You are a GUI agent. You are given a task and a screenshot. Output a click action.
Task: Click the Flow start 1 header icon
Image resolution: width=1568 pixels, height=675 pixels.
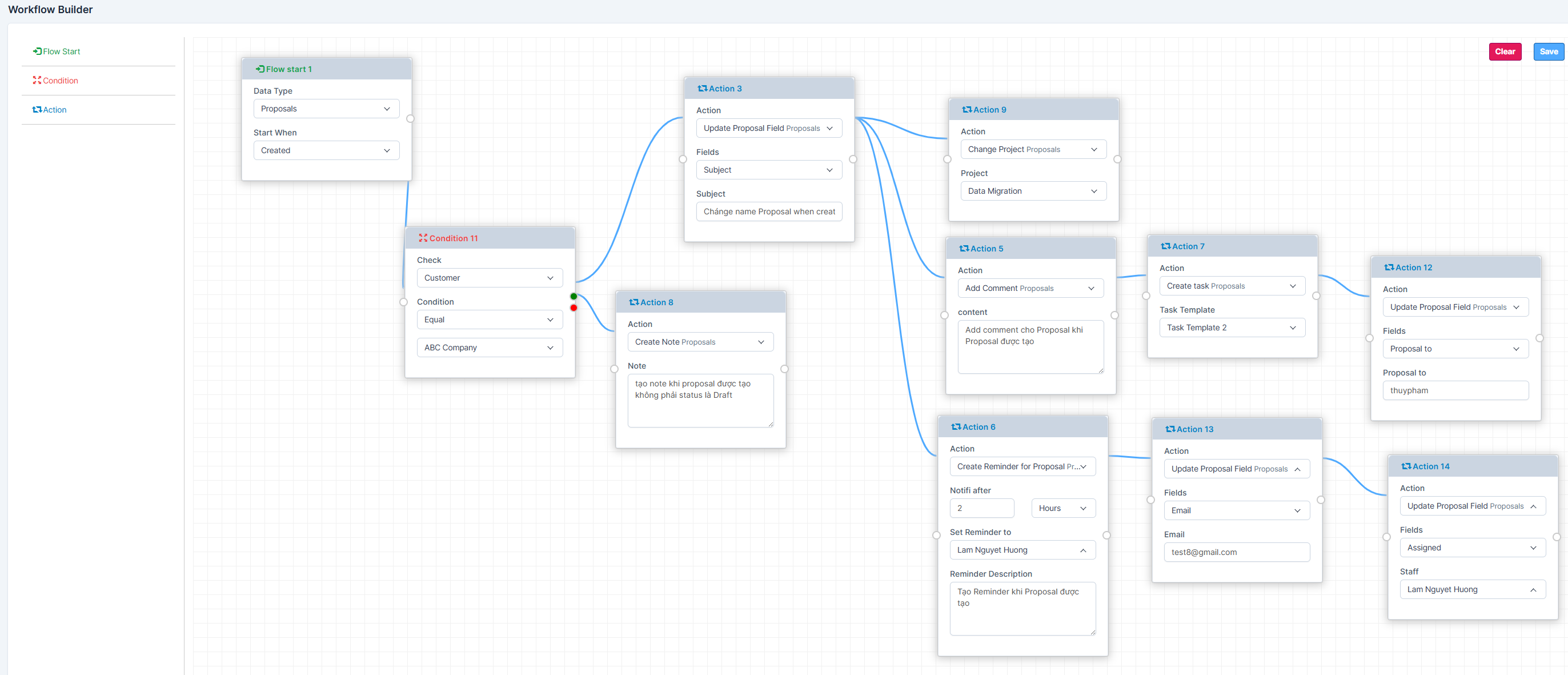(260, 69)
